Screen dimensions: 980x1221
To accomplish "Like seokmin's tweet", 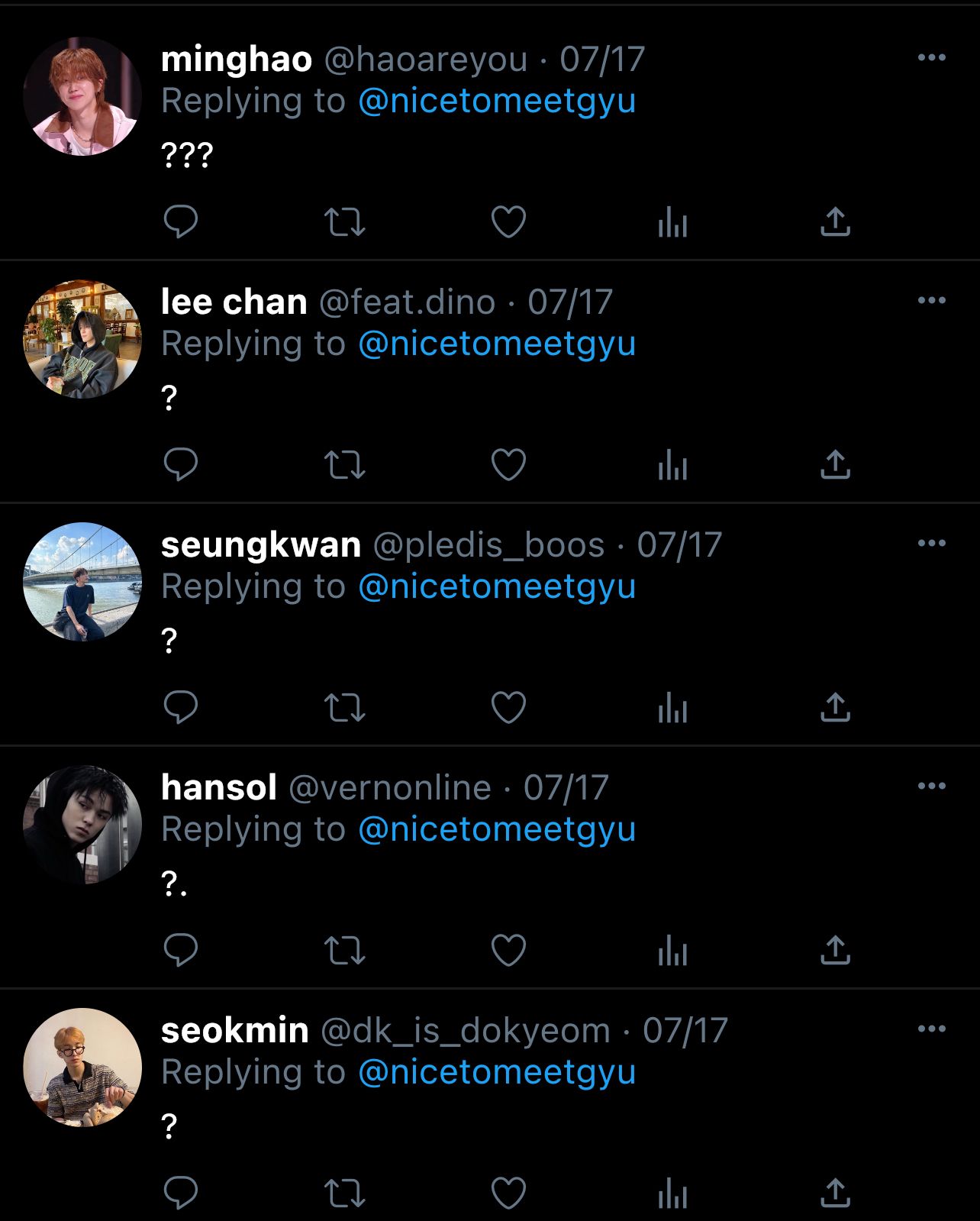I will tap(508, 1194).
